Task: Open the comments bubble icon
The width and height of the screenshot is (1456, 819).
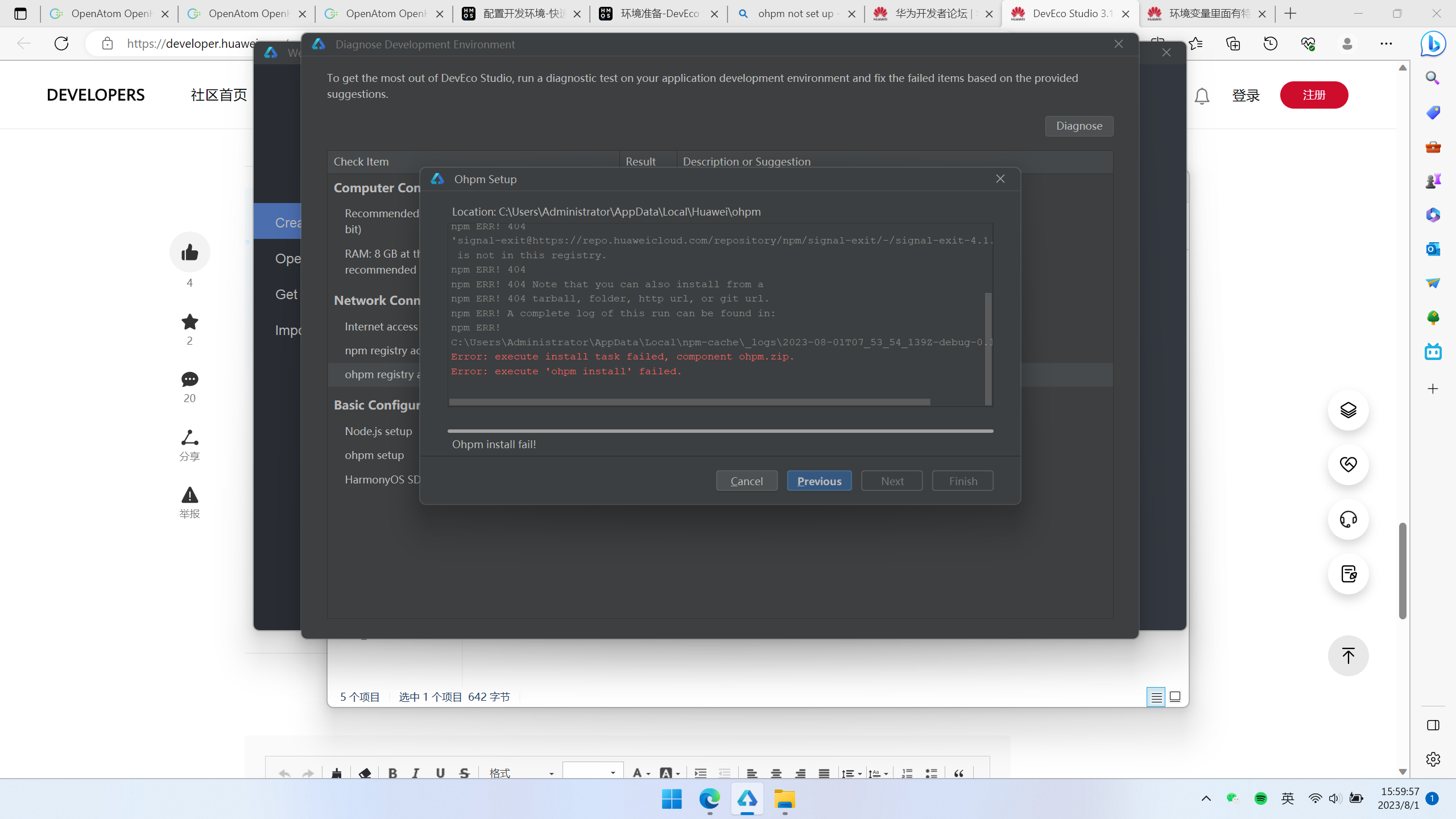Action: click(x=189, y=379)
